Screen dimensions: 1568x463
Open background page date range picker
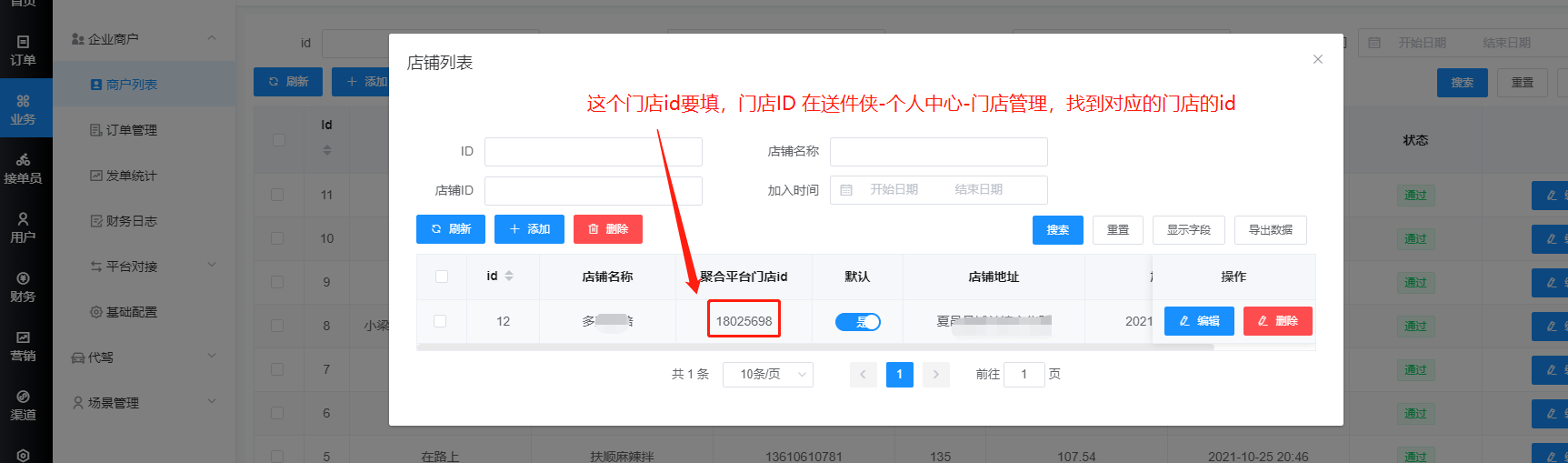tap(1463, 43)
